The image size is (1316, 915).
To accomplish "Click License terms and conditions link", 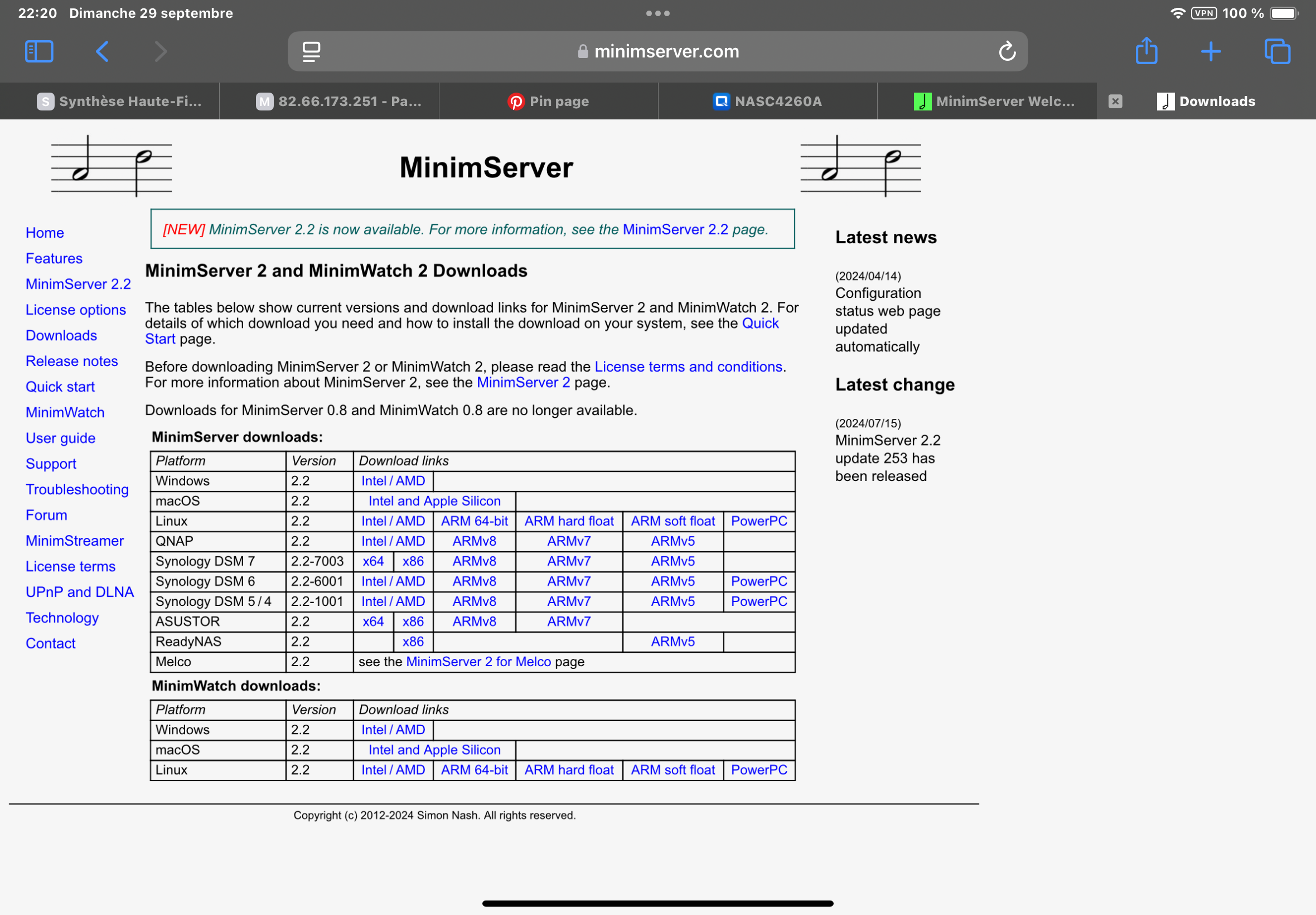I will coord(688,367).
